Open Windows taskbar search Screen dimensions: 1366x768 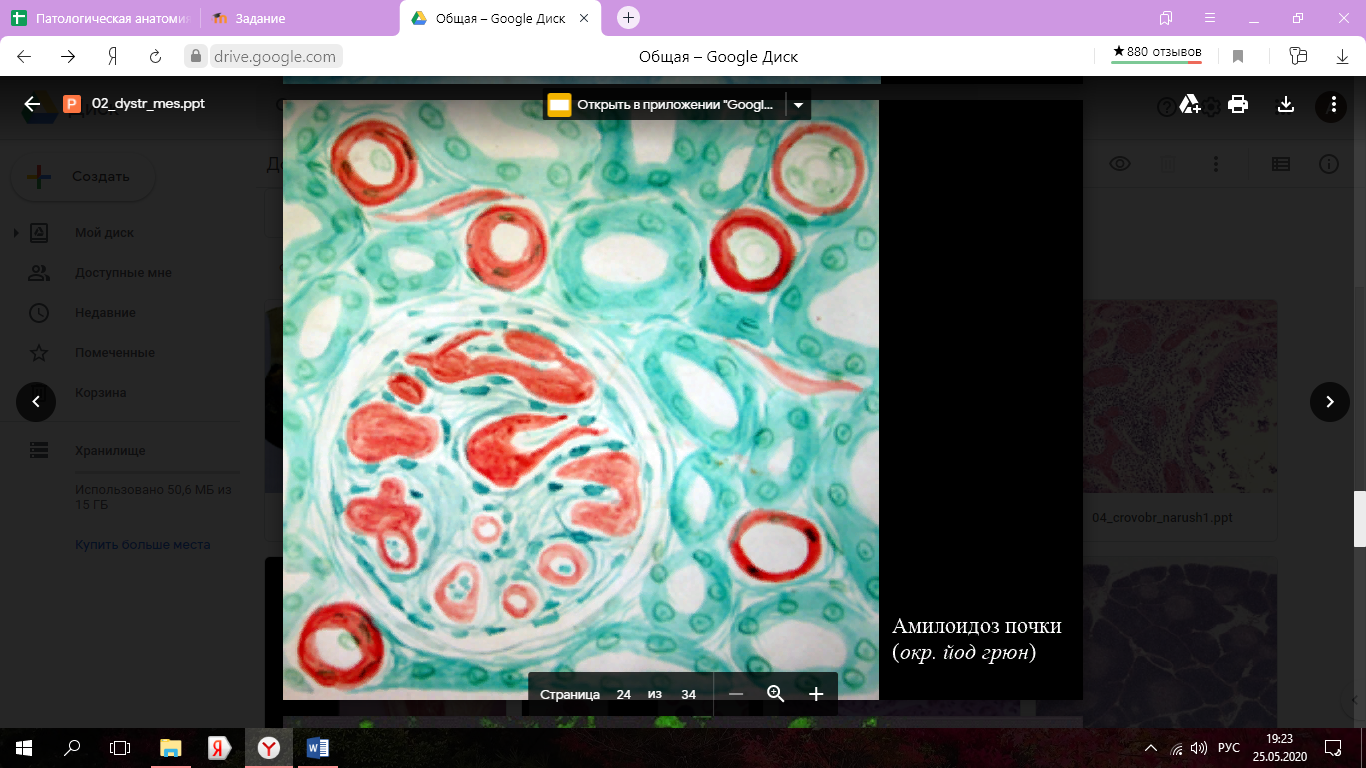(x=72, y=747)
